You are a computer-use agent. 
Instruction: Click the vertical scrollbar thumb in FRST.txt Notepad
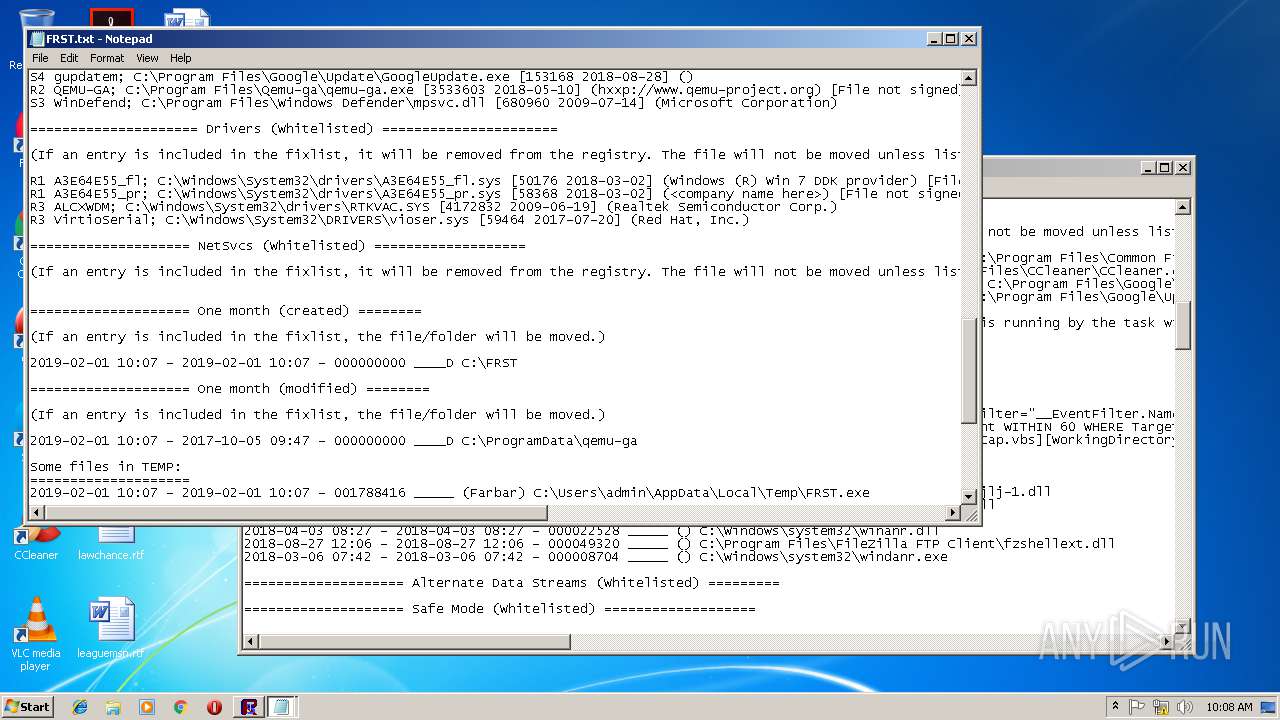pos(968,370)
